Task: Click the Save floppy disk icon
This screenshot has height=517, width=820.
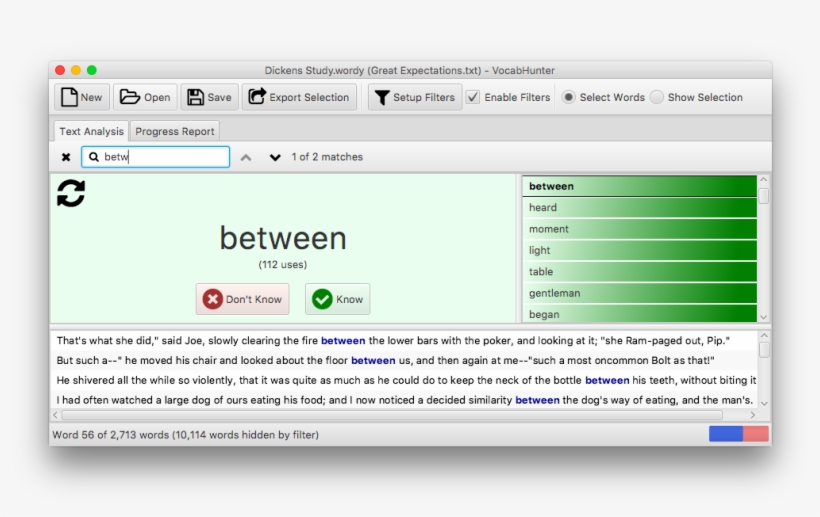Action: [x=196, y=97]
